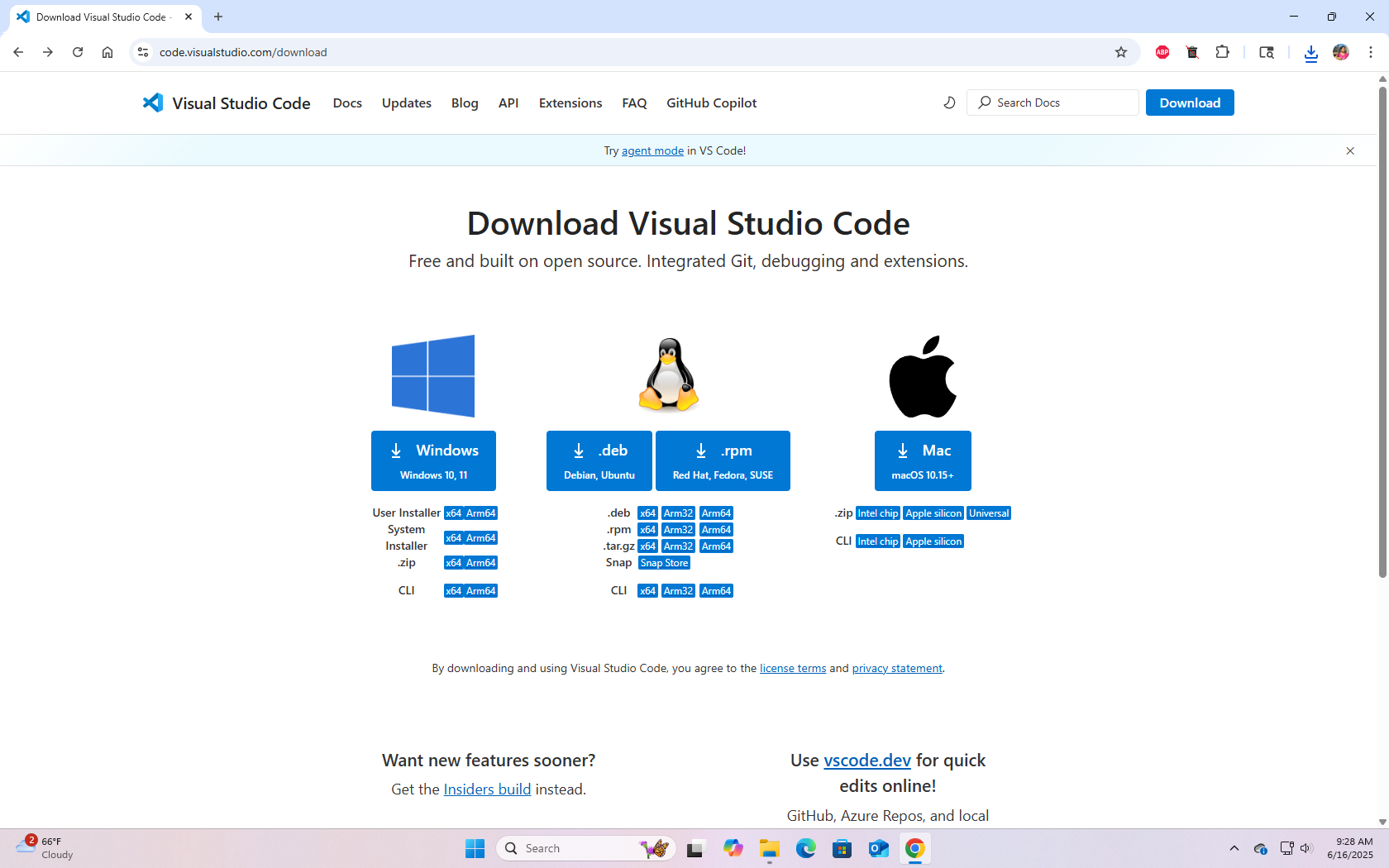Viewport: 1389px width, 868px height.
Task: Click the Windows logo image
Action: (x=433, y=376)
